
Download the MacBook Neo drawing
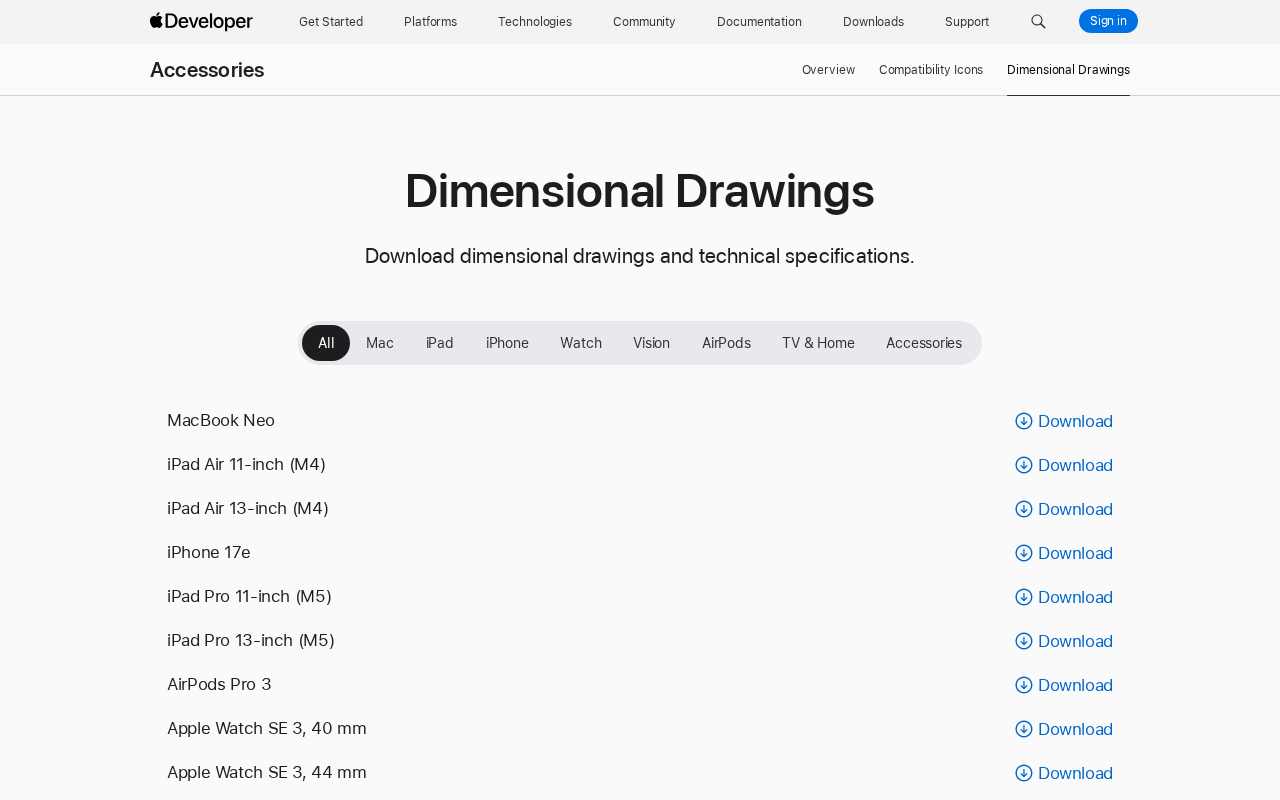click(x=1064, y=421)
